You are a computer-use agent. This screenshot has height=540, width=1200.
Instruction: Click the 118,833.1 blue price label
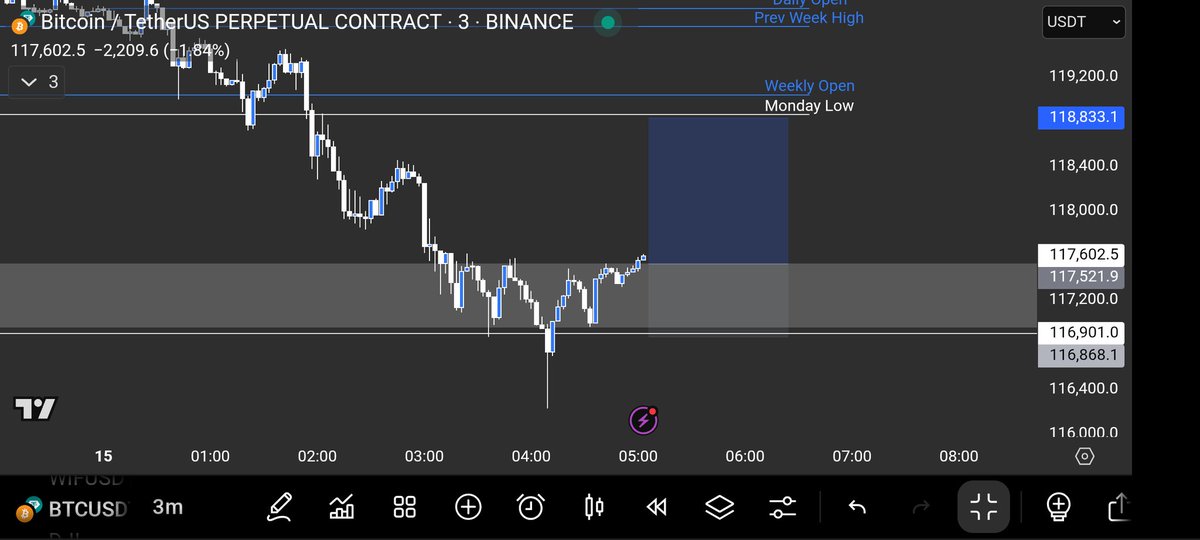point(1082,118)
